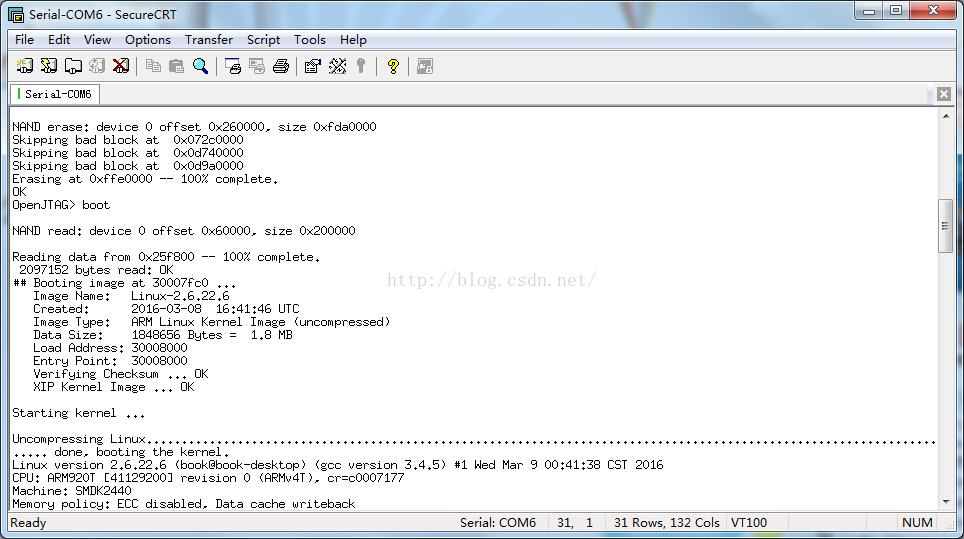
Task: Click 'CPU: ARM920T' line
Action: tap(208, 478)
